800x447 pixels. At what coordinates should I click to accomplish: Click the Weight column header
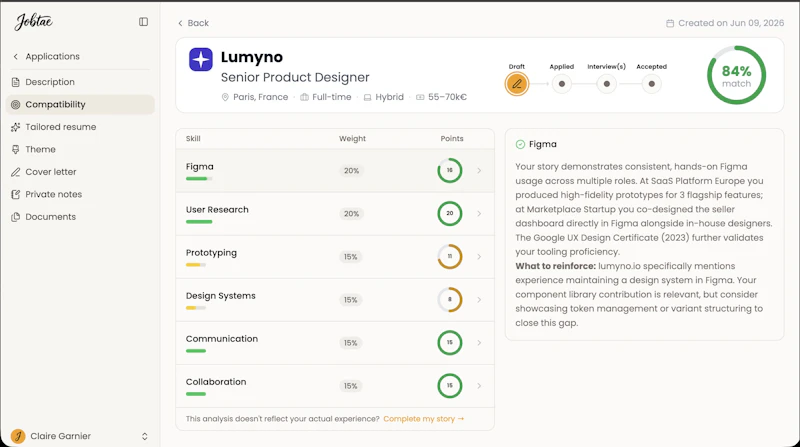tap(353, 138)
